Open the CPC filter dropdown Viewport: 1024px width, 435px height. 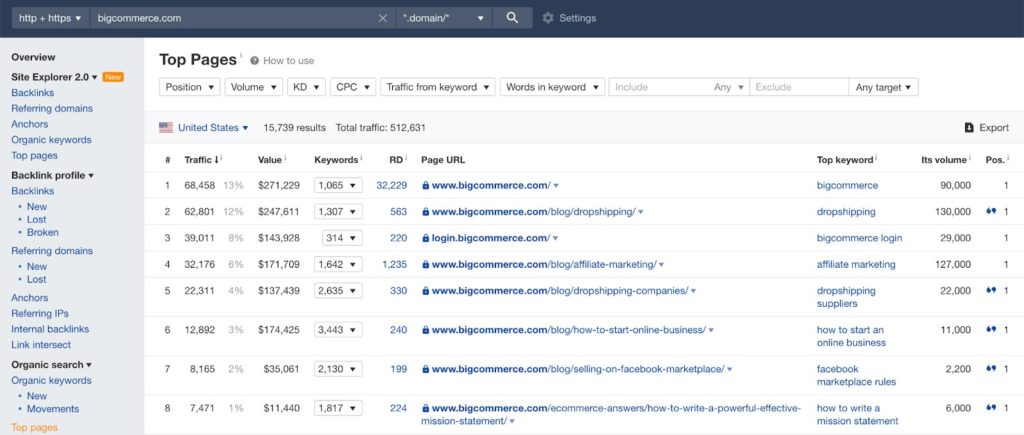(353, 87)
